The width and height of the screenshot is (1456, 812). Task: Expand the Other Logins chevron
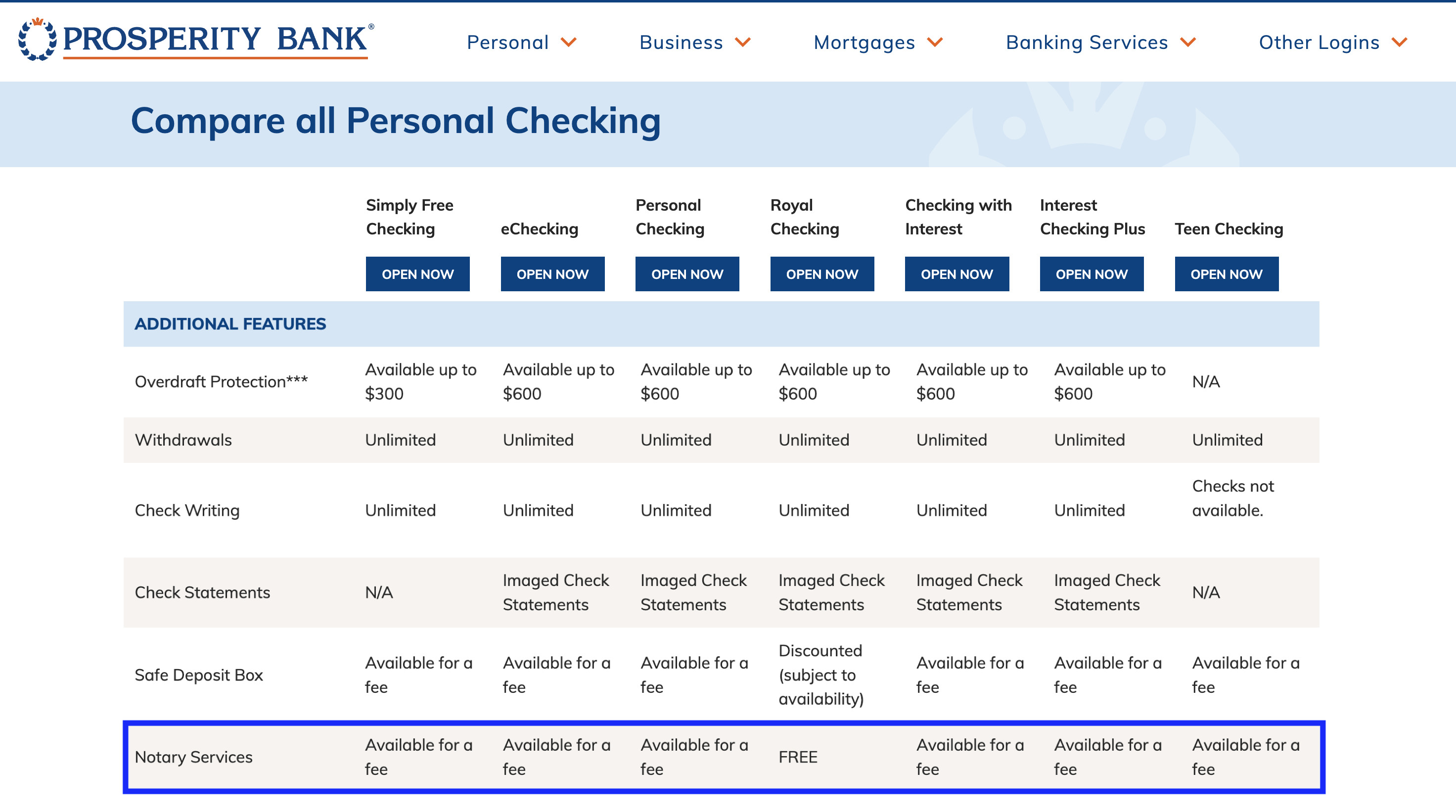[x=1400, y=43]
